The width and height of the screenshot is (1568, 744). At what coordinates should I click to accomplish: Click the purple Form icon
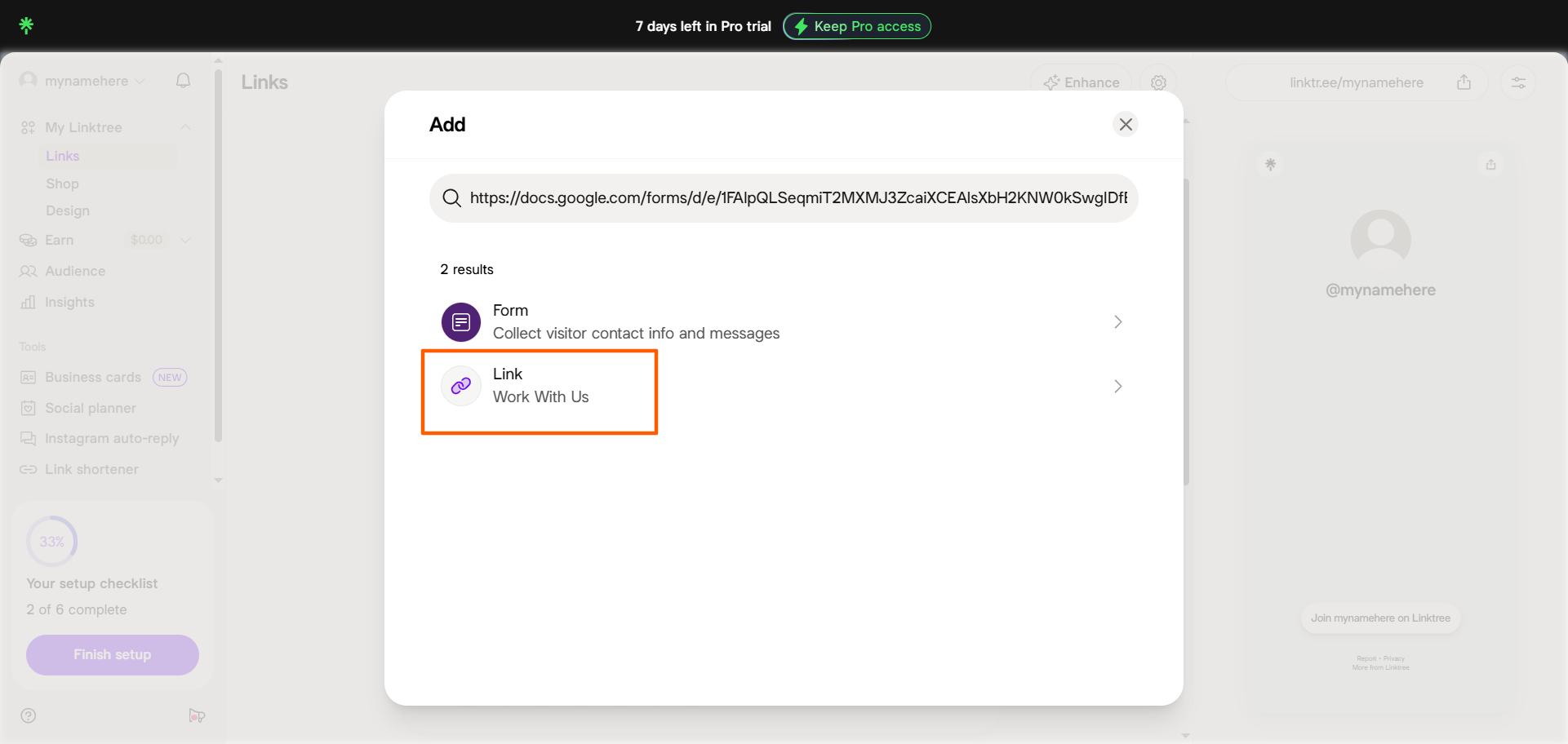tap(461, 322)
